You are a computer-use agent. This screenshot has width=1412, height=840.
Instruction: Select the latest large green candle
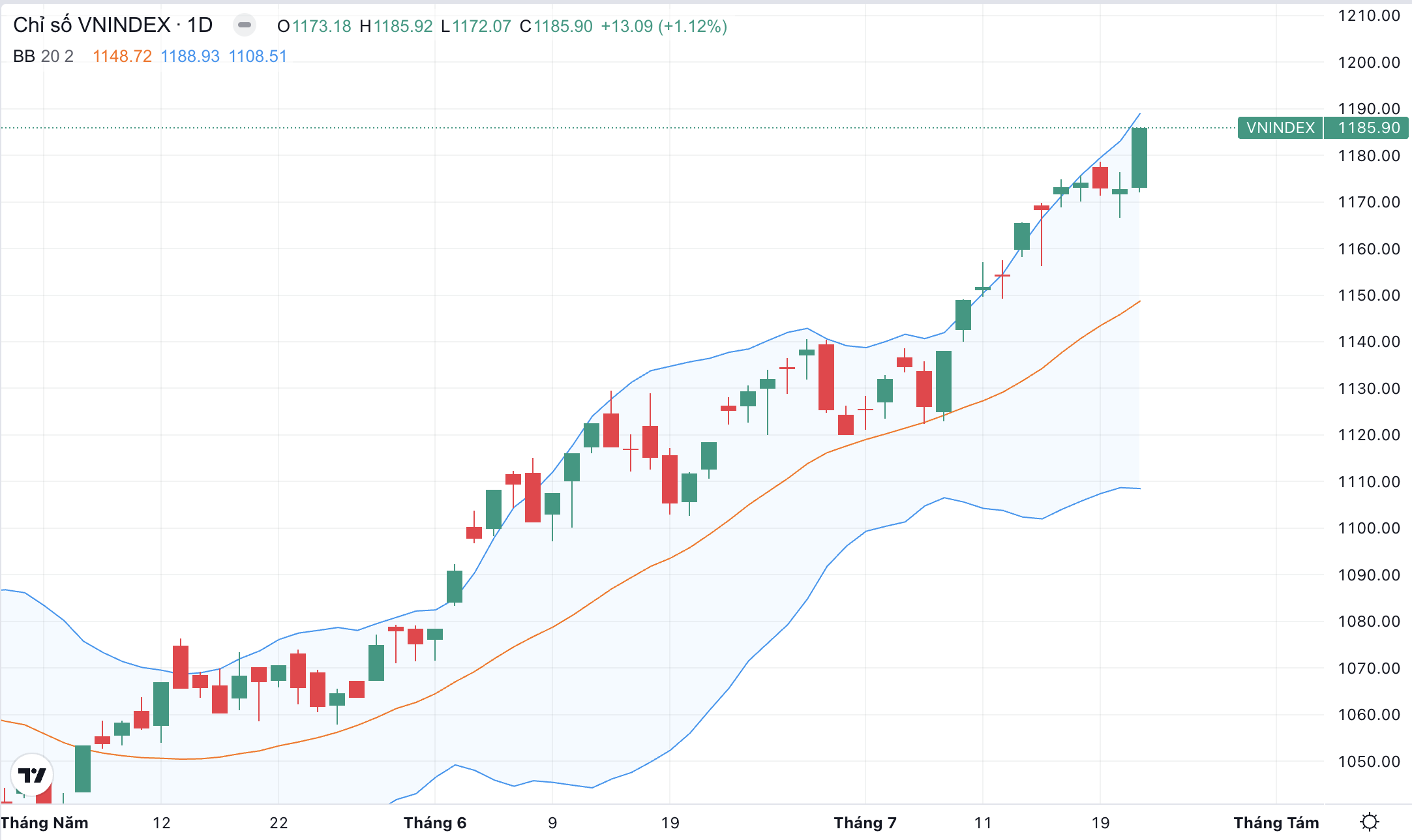tap(1139, 158)
